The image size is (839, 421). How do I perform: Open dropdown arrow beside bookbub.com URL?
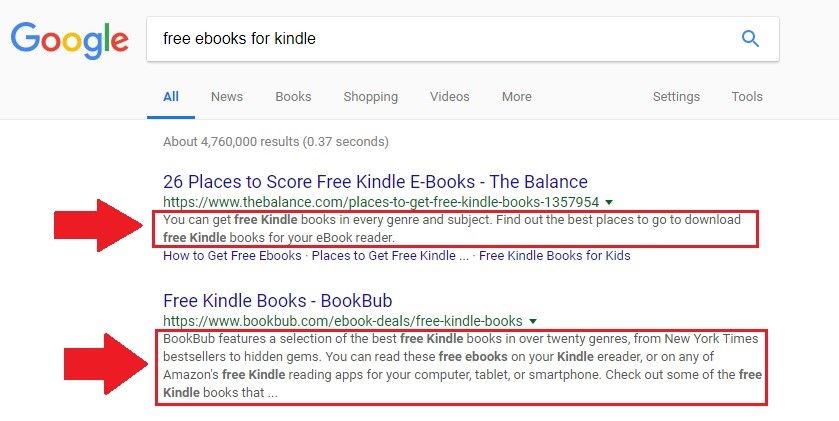coord(532,322)
